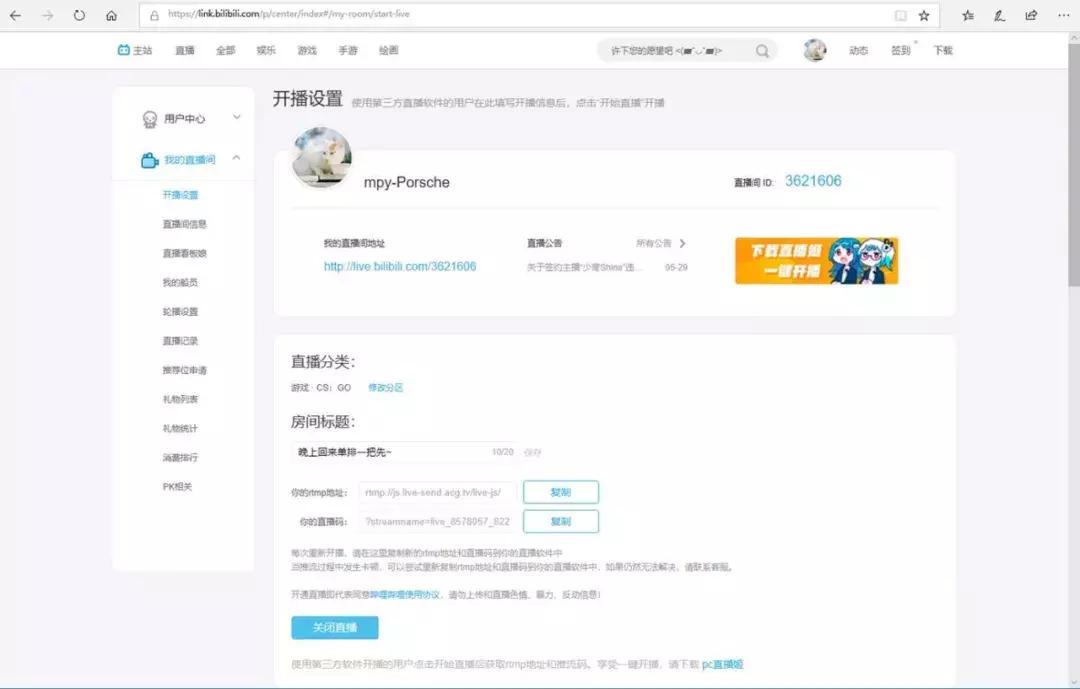Screen dimensions: 1080x689
Task: Reload the page with the refresh icon
Action: click(x=78, y=15)
